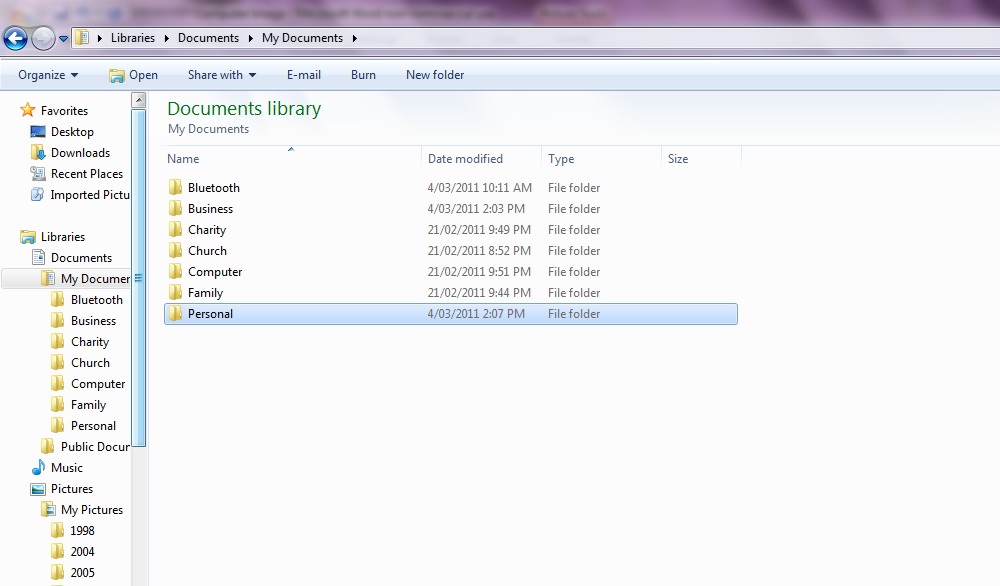Image resolution: width=1000 pixels, height=586 pixels.
Task: Sort files by Date modified column
Action: [465, 159]
